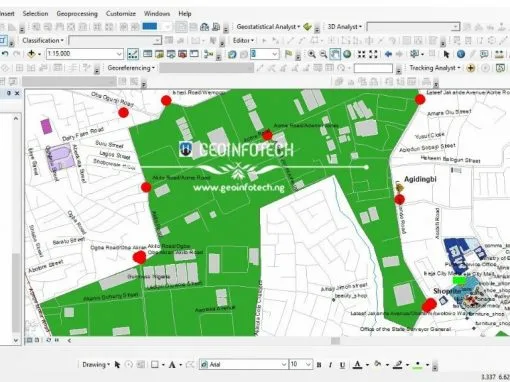This screenshot has height=382, width=510.
Task: Click the Fixed Zoom In icon
Action: [x=361, y=54]
